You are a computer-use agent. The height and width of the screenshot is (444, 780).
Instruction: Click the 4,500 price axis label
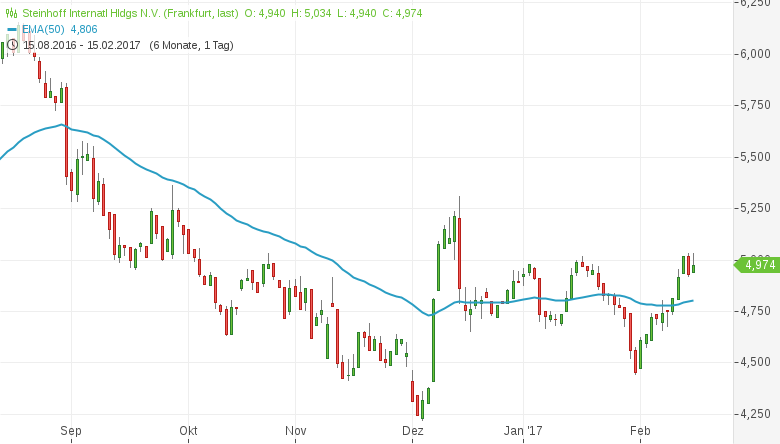coord(756,362)
